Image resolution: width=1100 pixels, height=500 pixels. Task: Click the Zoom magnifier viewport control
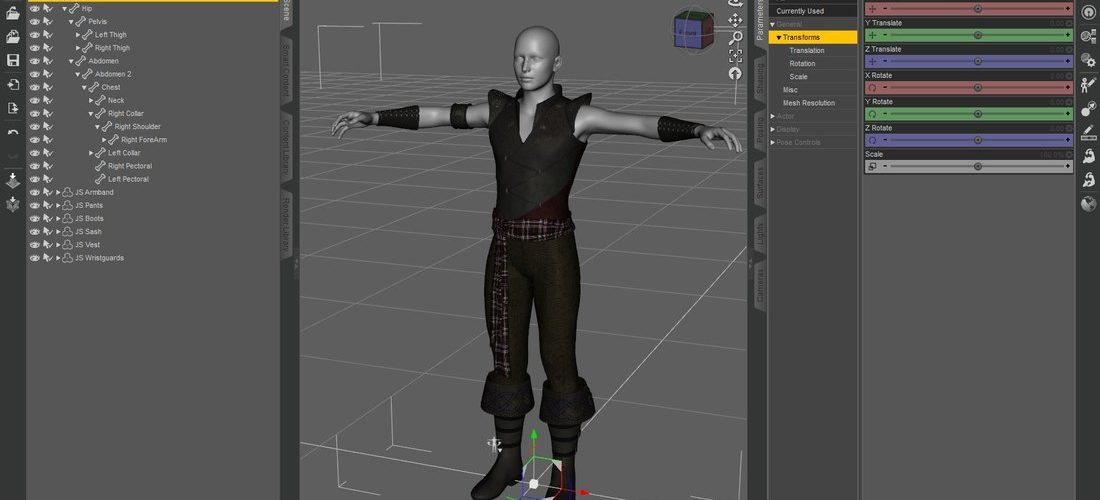coord(736,37)
